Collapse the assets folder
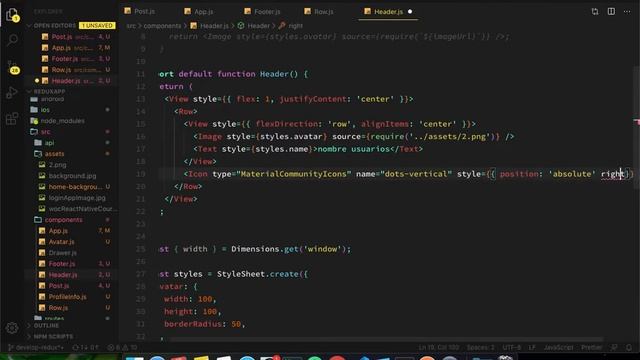640x360 pixels. pyautogui.click(x=54, y=154)
